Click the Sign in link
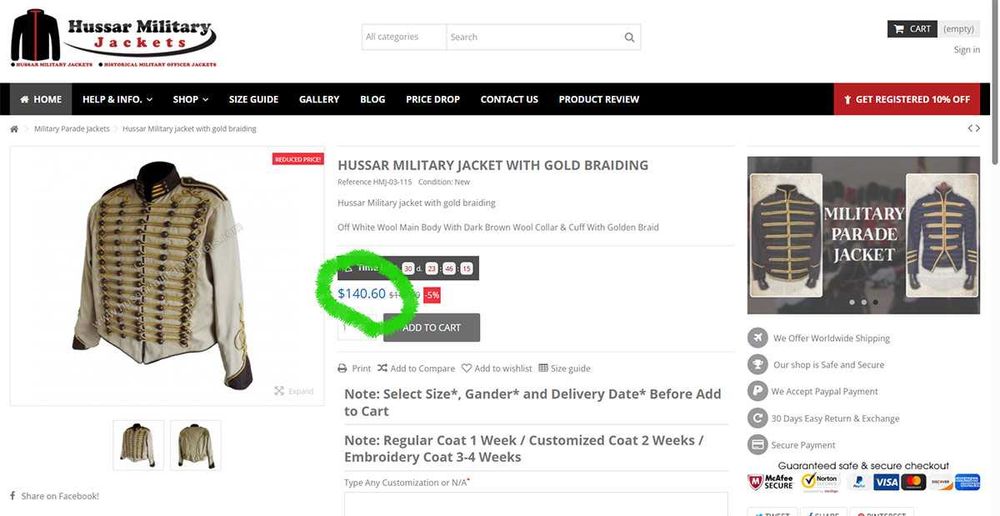The height and width of the screenshot is (516, 1000). pos(967,50)
